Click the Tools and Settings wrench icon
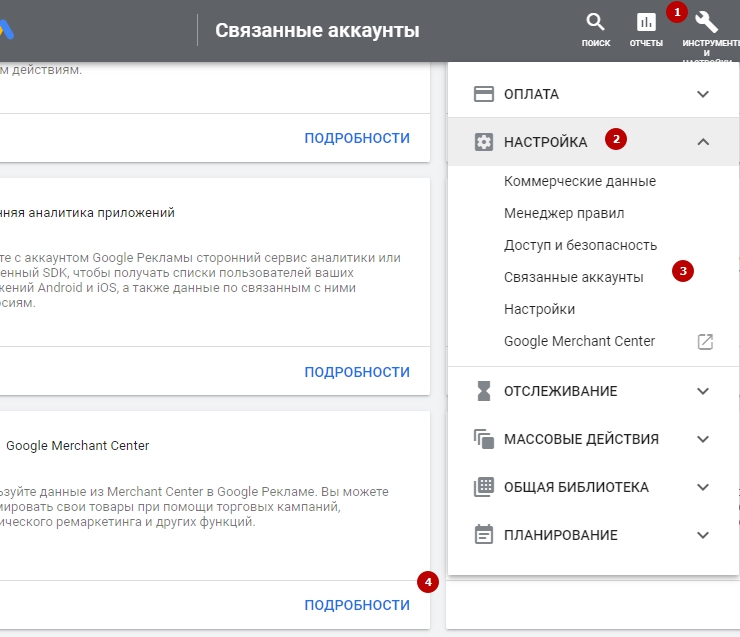Viewport: 740px width, 637px height. pyautogui.click(x=706, y=23)
